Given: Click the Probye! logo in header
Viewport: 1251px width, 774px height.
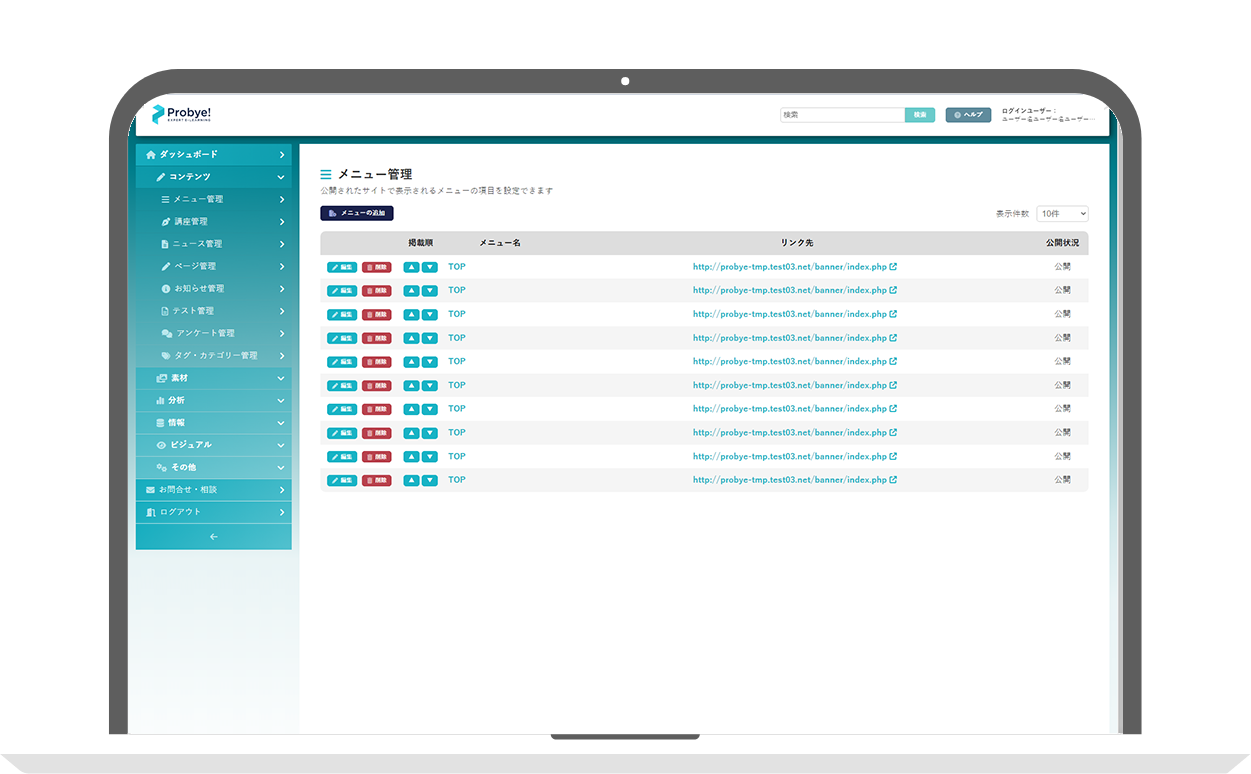Looking at the screenshot, I should [x=181, y=115].
